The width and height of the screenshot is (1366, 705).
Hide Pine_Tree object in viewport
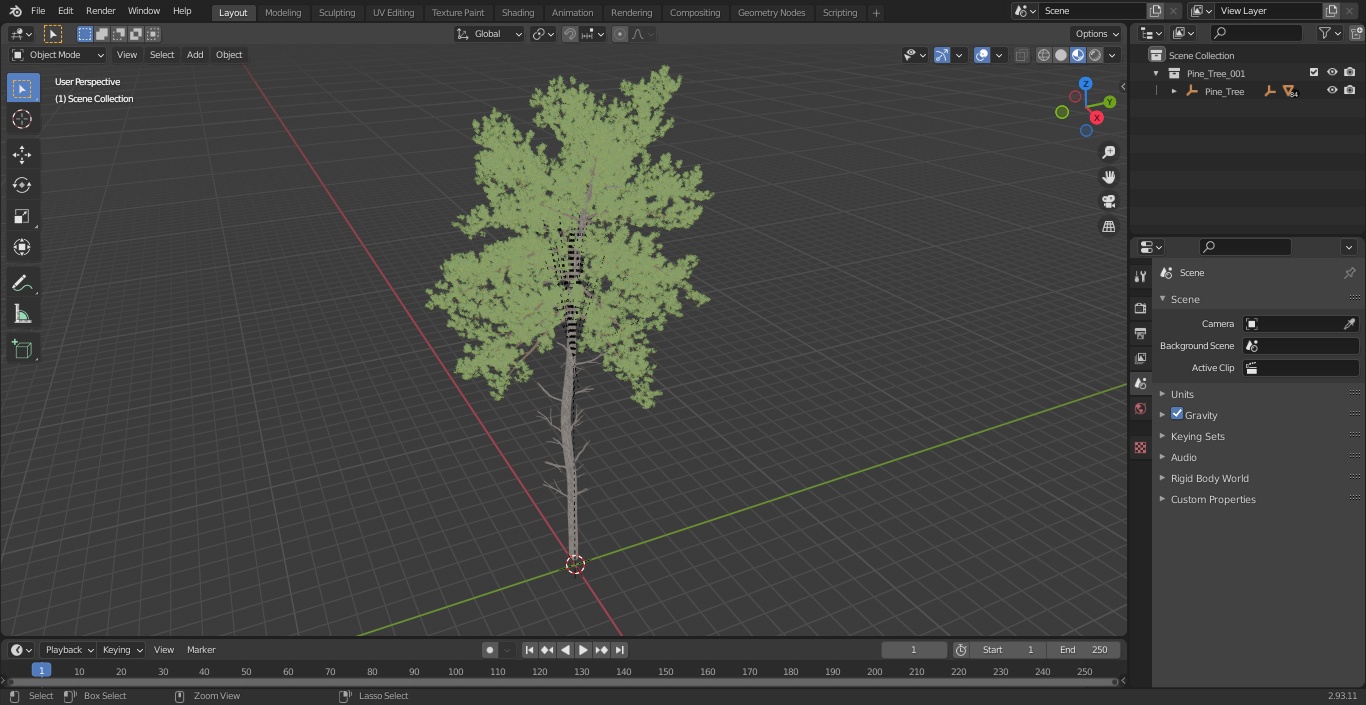coord(1332,90)
